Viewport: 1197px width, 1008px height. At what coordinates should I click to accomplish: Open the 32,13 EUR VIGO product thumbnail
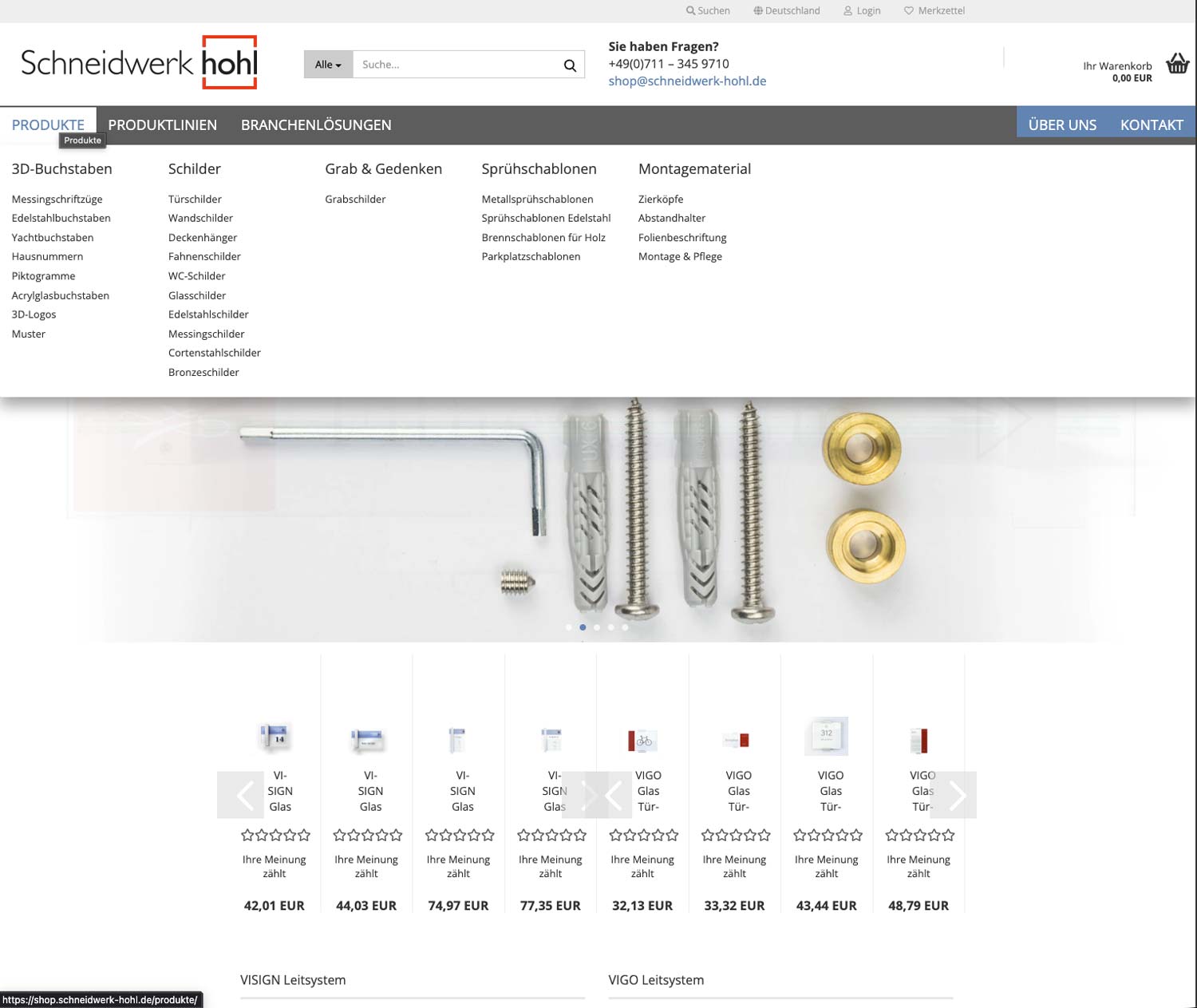[x=642, y=740]
